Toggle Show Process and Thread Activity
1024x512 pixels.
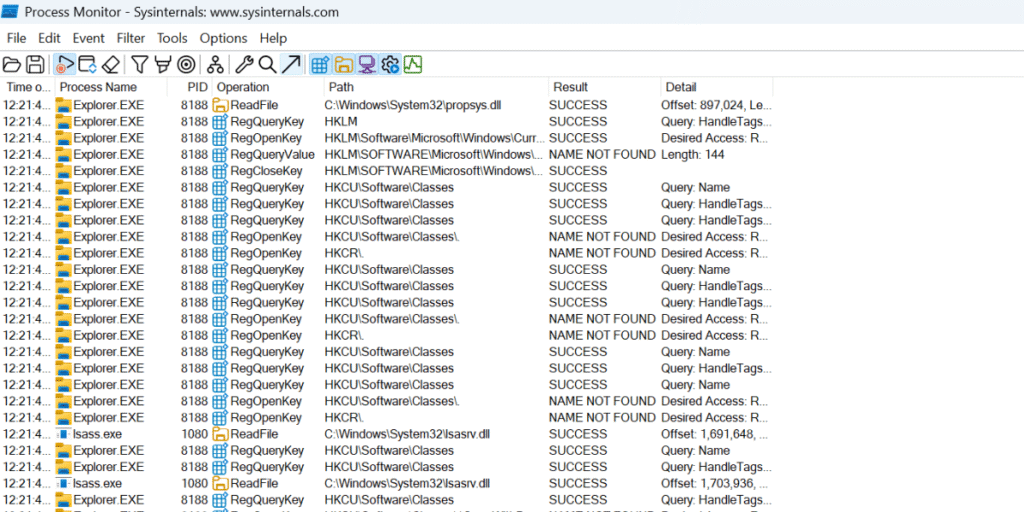click(x=391, y=64)
